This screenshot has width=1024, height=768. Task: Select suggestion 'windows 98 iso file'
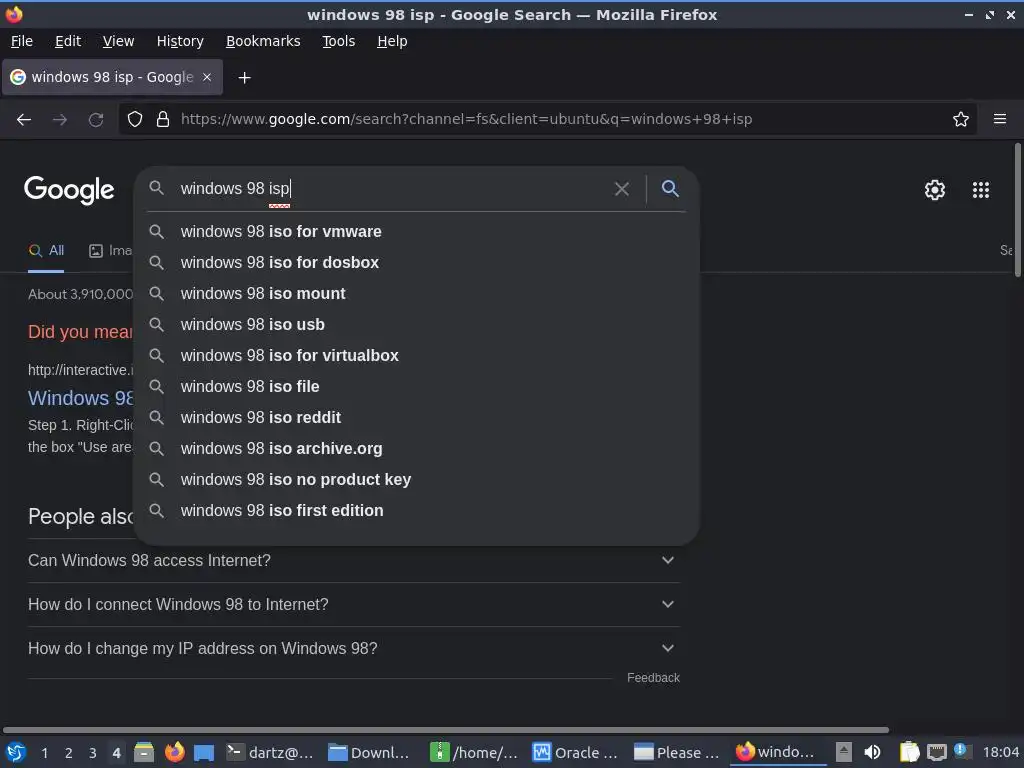click(x=416, y=387)
